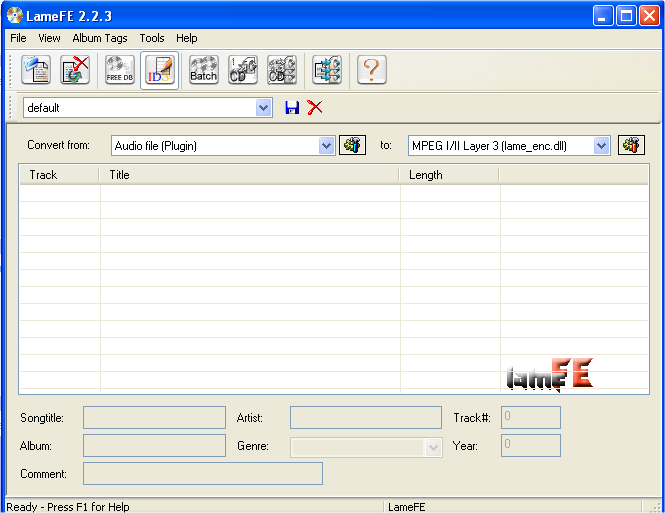665x513 pixels.
Task: Click the LameFE title bar CD icon
Action: [15, 16]
